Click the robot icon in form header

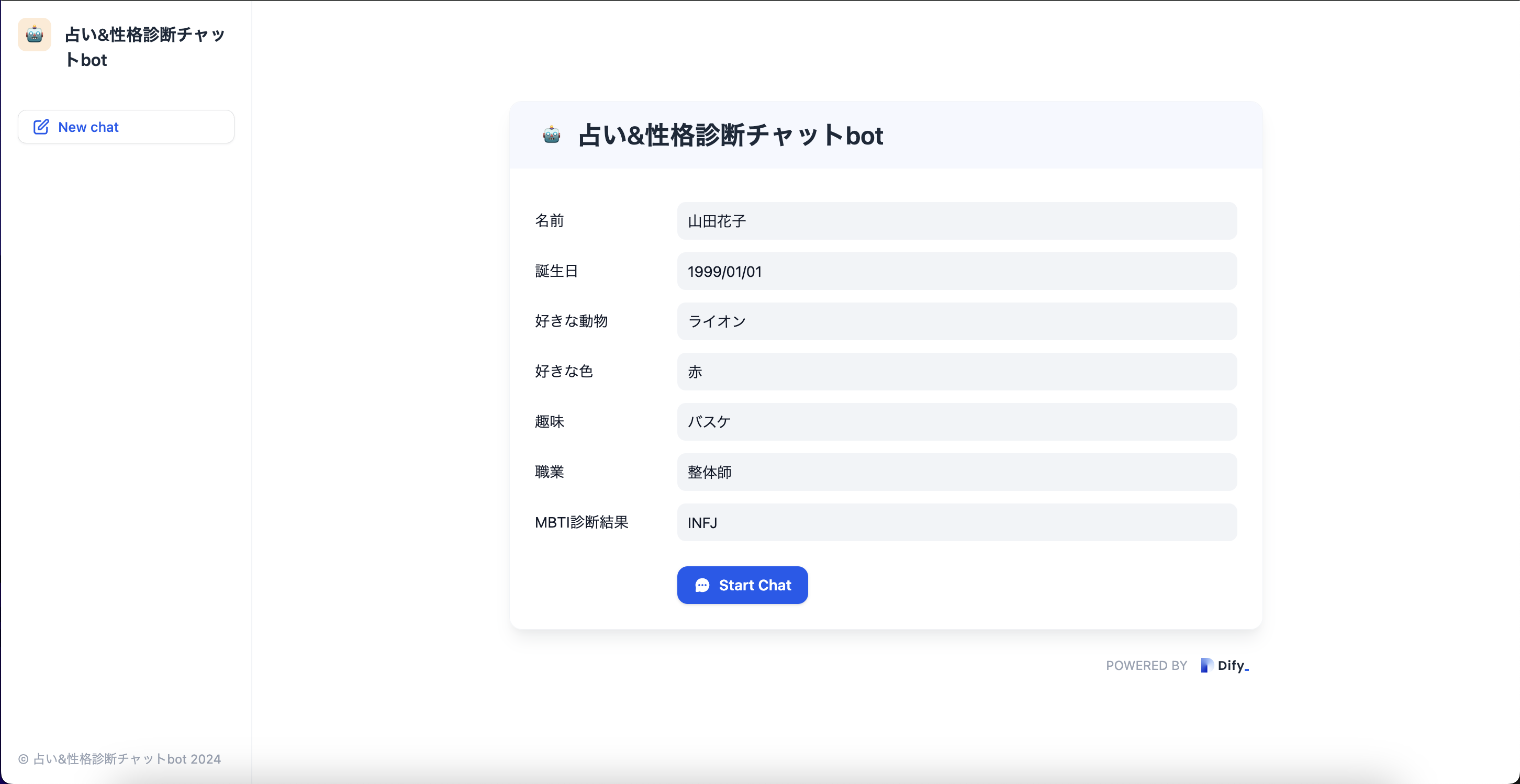point(551,135)
